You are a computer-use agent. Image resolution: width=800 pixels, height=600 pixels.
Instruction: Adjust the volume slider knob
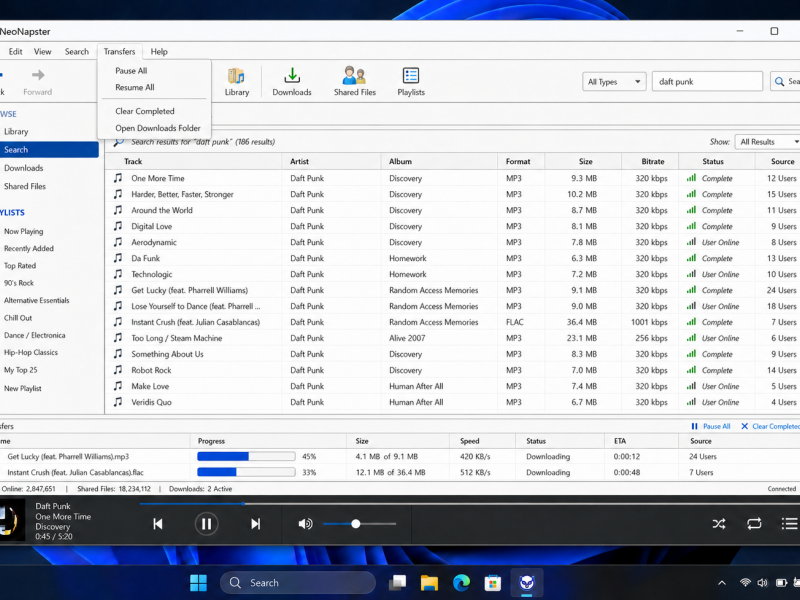tap(356, 524)
